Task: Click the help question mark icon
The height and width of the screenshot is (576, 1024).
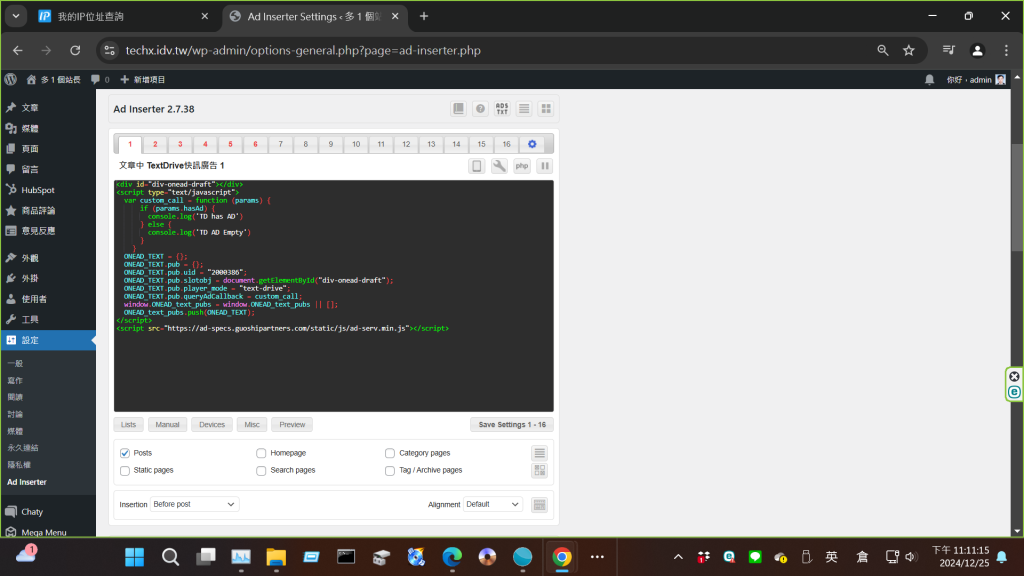Action: click(480, 109)
